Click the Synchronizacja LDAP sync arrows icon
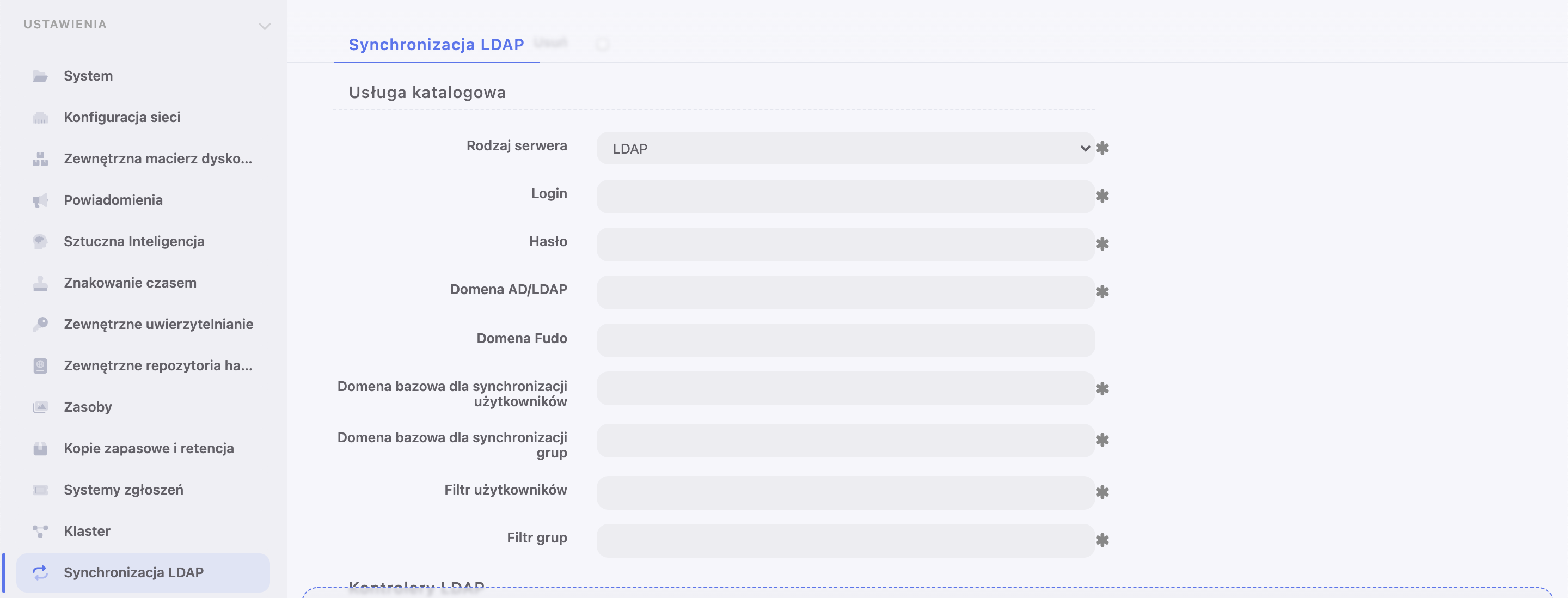Viewport: 1568px width, 598px height. point(40,573)
